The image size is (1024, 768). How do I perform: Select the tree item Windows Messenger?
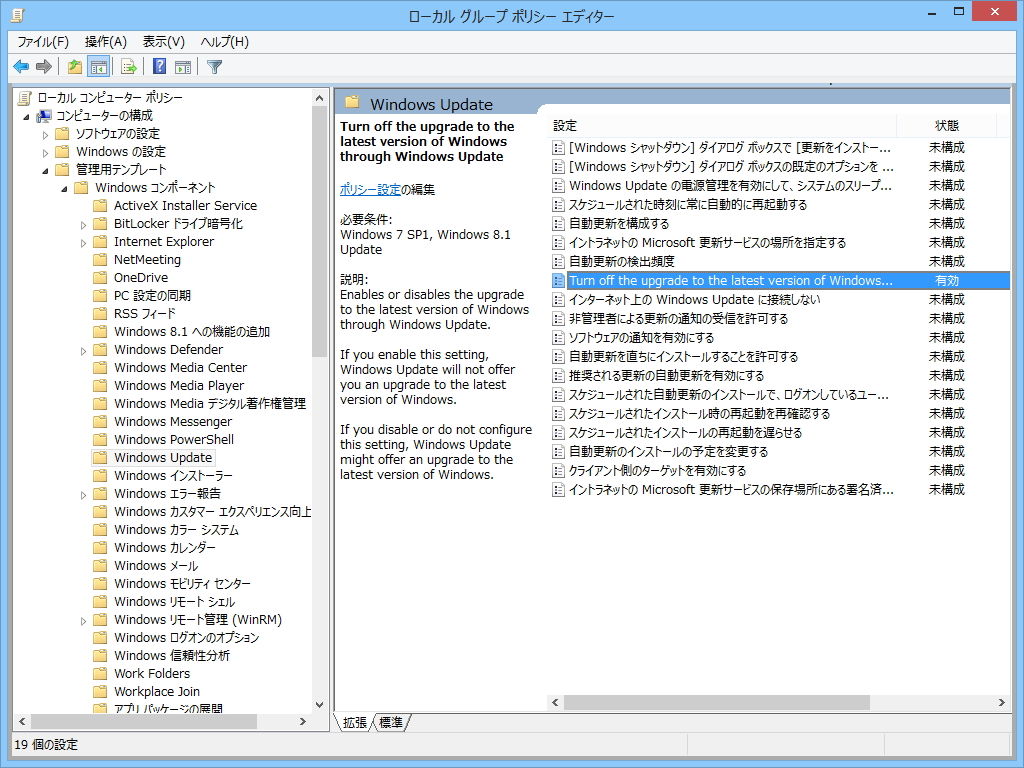click(173, 422)
